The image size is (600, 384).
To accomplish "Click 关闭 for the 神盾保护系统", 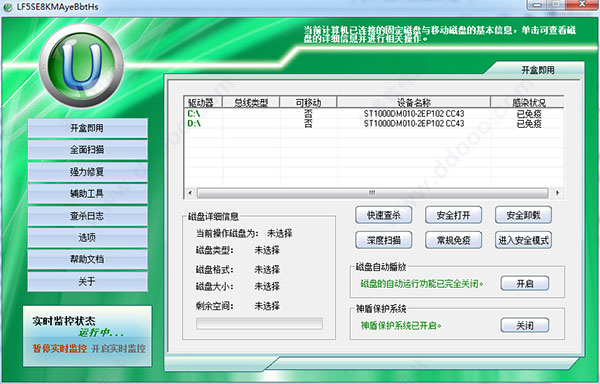I will (x=525, y=325).
